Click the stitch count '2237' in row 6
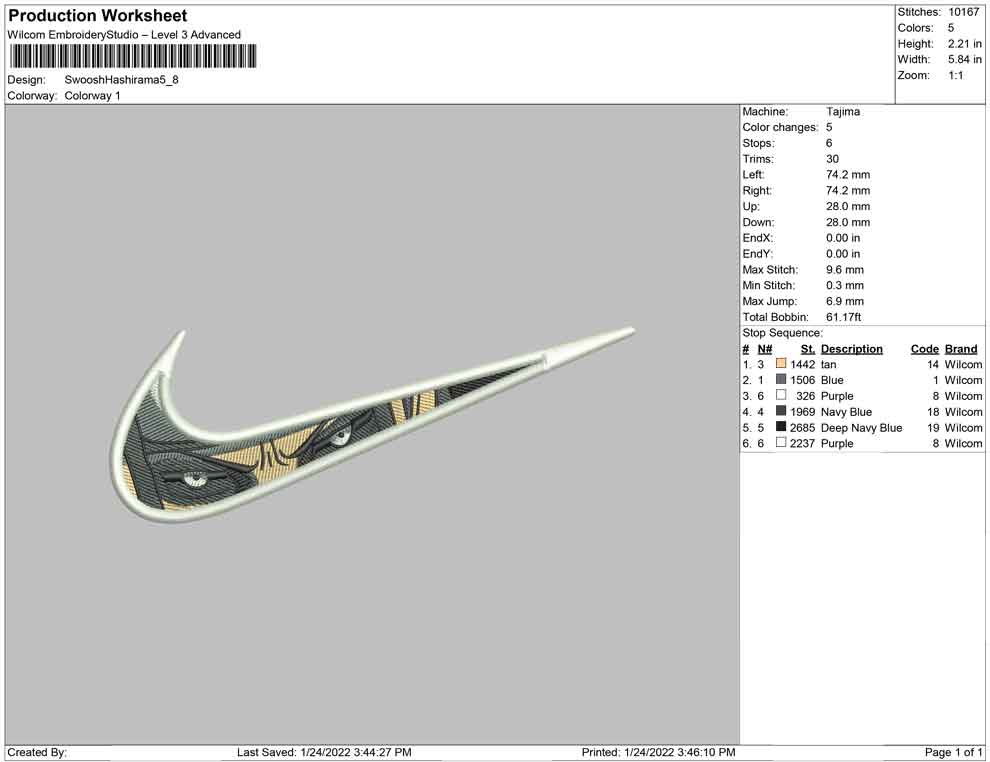The image size is (990, 762). point(802,443)
